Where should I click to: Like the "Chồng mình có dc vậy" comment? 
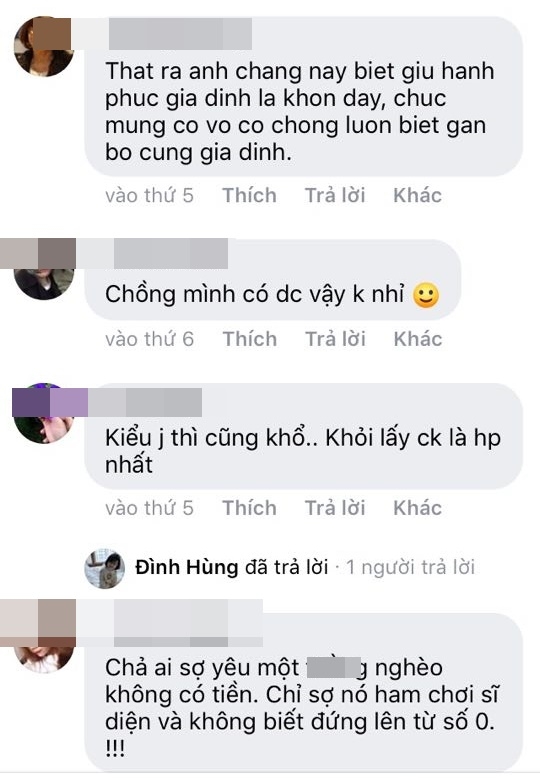[x=250, y=339]
